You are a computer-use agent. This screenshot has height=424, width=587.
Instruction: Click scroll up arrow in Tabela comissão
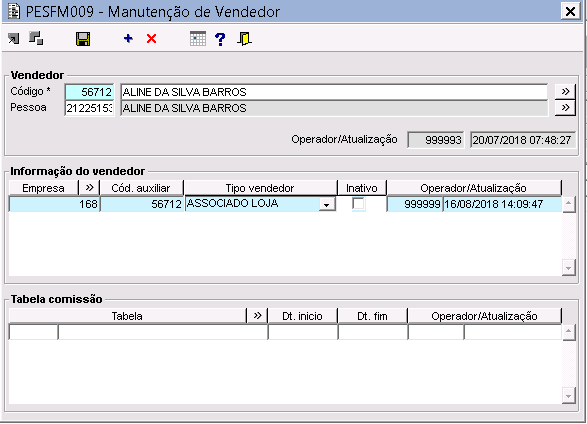[x=569, y=332]
